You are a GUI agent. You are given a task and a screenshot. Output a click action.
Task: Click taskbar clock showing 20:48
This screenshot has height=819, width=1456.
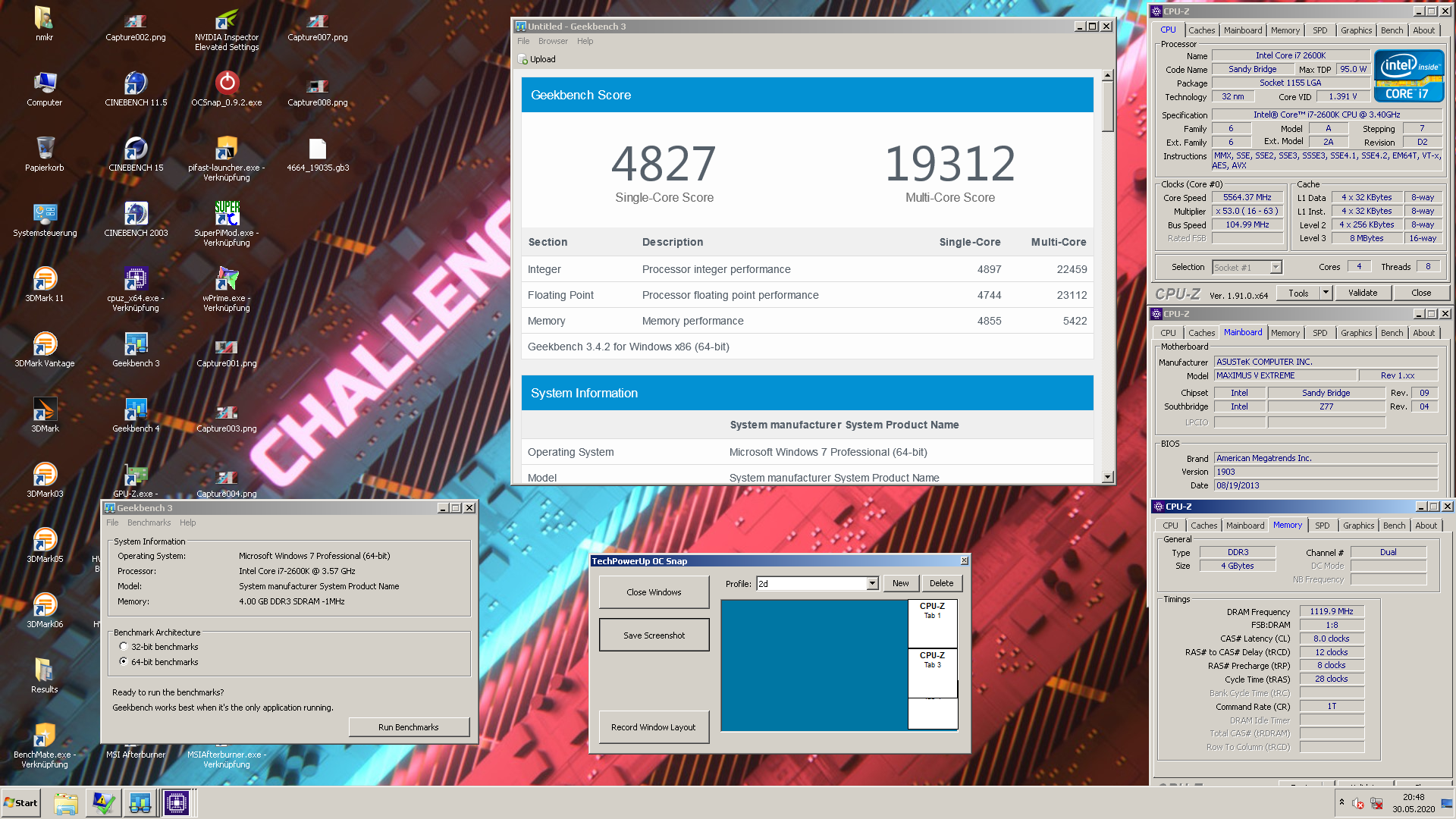pyautogui.click(x=1414, y=797)
